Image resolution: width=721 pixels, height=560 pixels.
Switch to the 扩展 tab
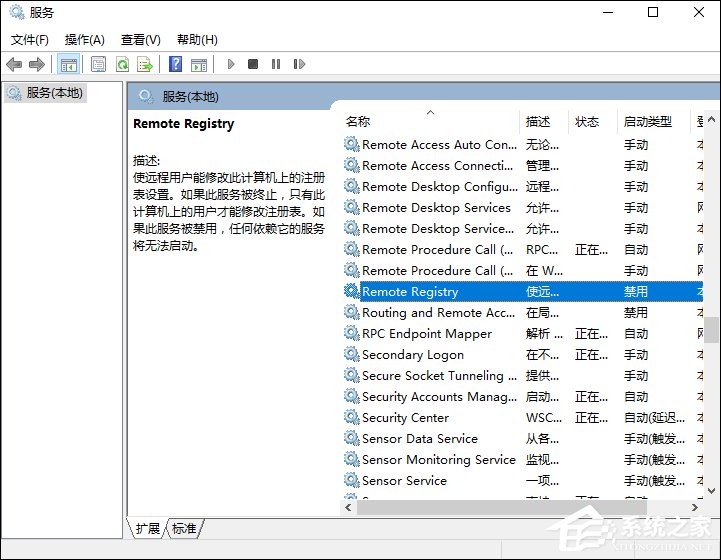tap(148, 528)
